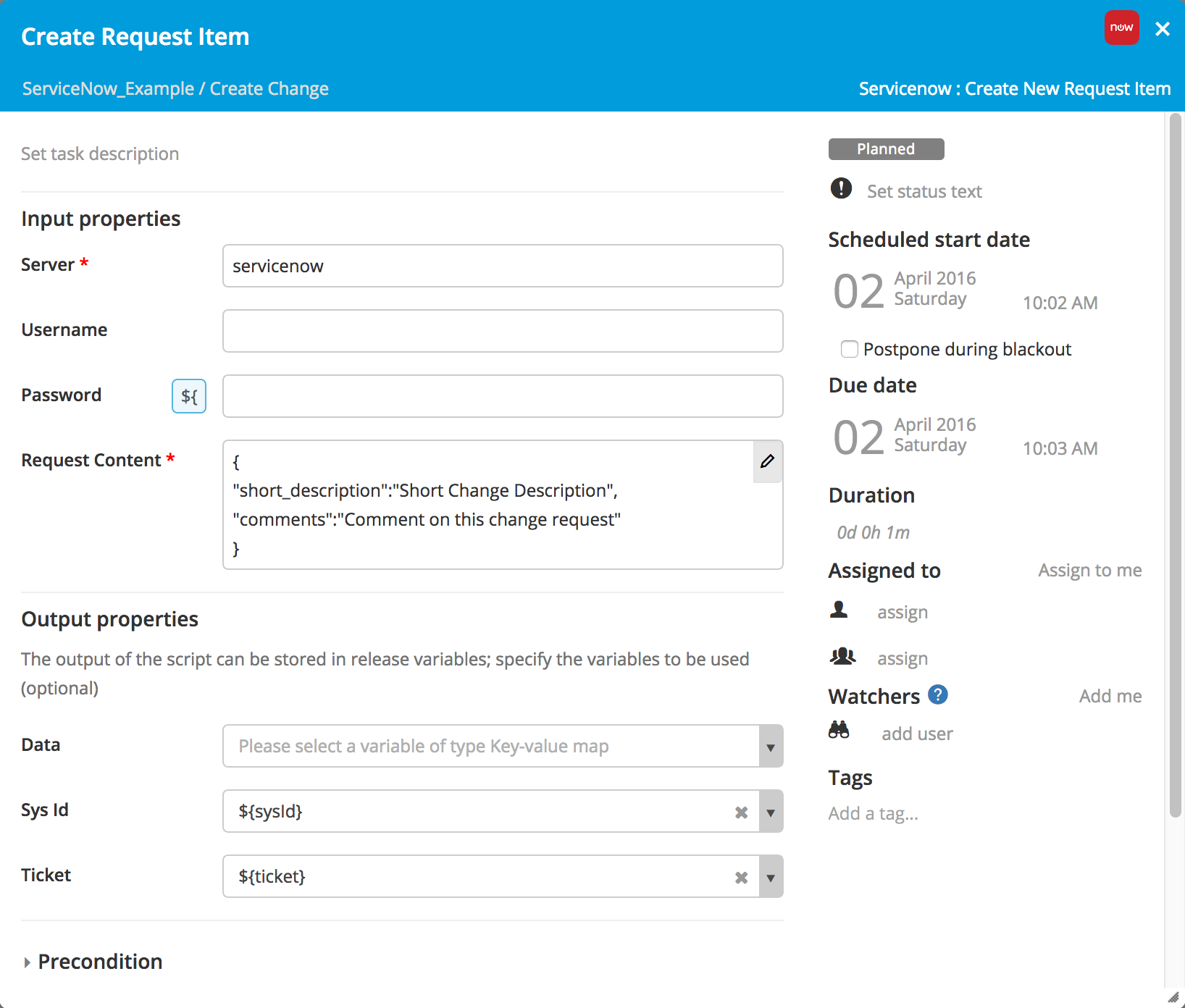Click the single user assign icon
This screenshot has height=1008, width=1185.
tap(839, 610)
